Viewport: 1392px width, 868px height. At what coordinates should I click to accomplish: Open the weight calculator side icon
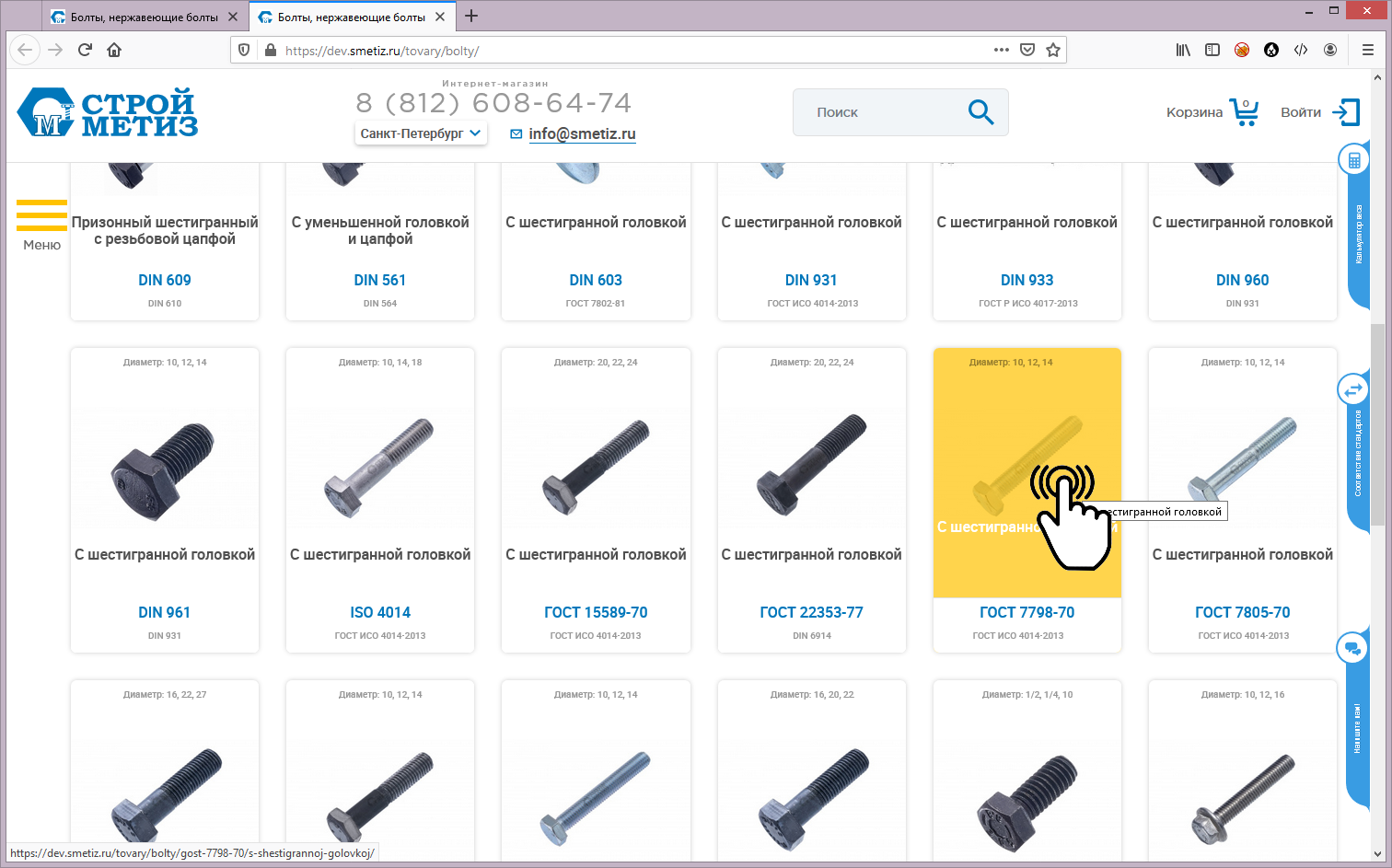pos(1353,160)
